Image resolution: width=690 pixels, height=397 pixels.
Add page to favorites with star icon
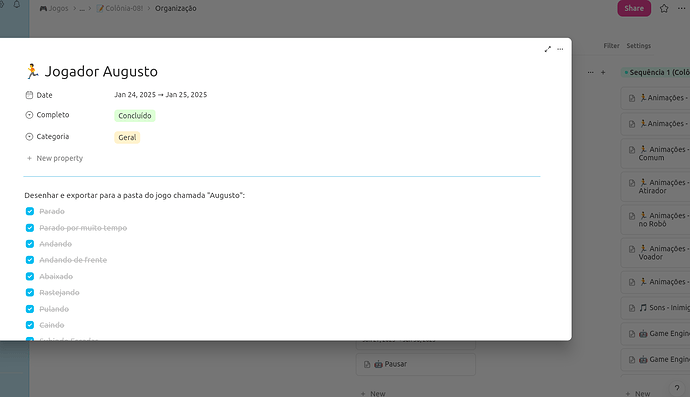664,8
